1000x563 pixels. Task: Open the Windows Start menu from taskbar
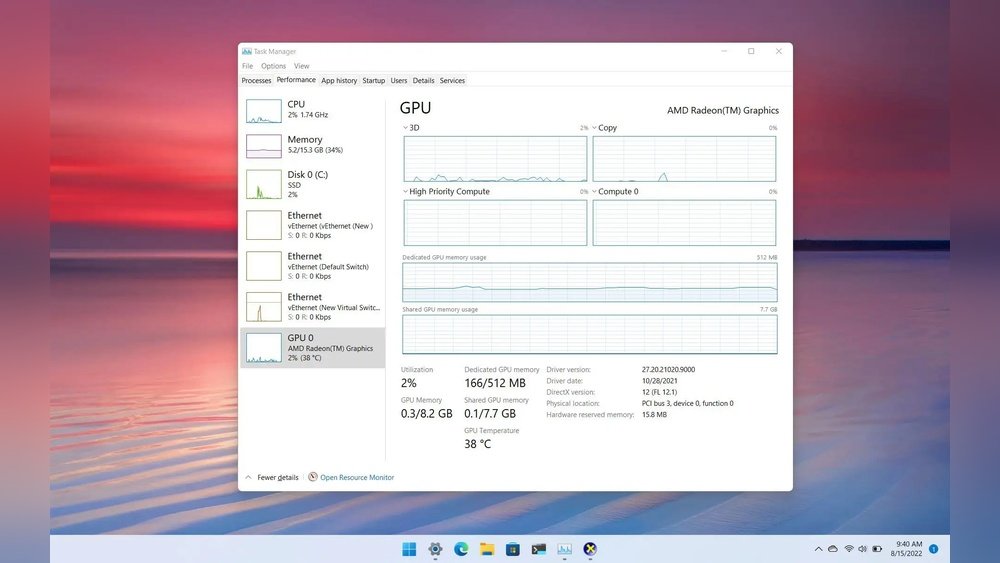409,549
